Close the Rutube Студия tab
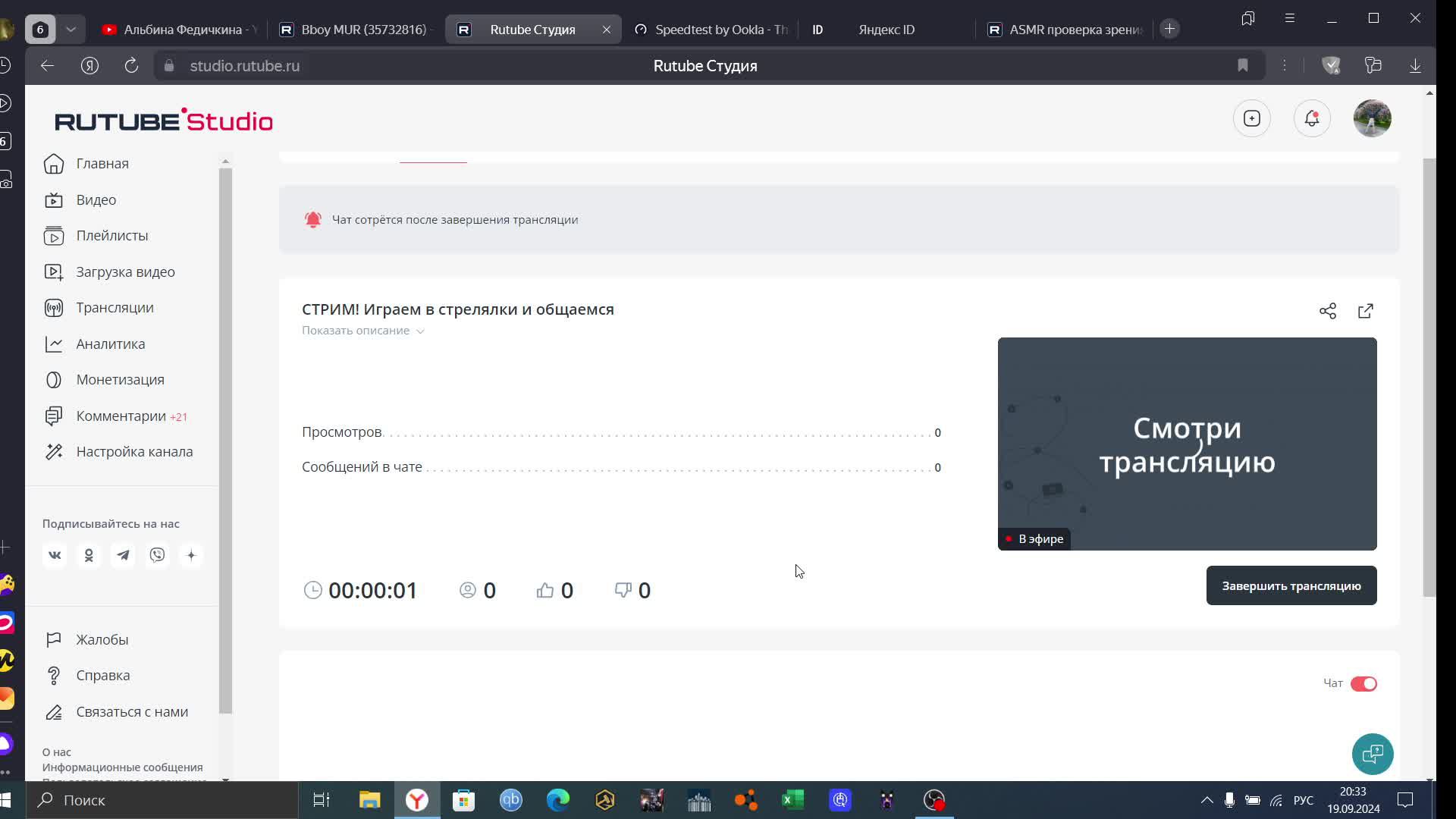The height and width of the screenshot is (819, 1456). click(x=606, y=30)
